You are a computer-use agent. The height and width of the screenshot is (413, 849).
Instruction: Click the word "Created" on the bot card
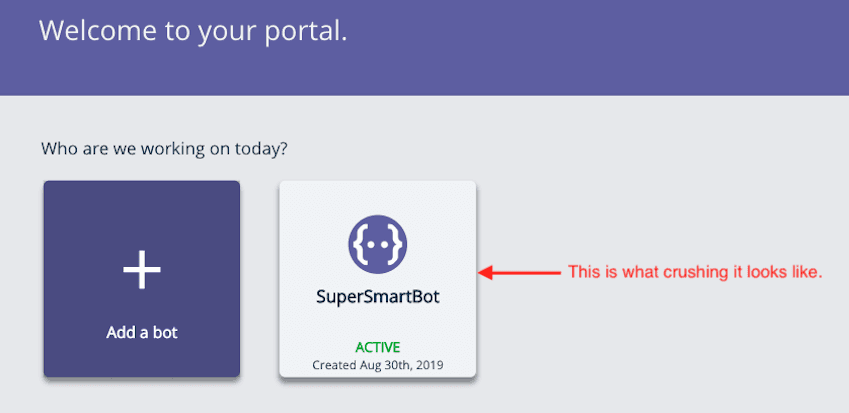pos(334,366)
